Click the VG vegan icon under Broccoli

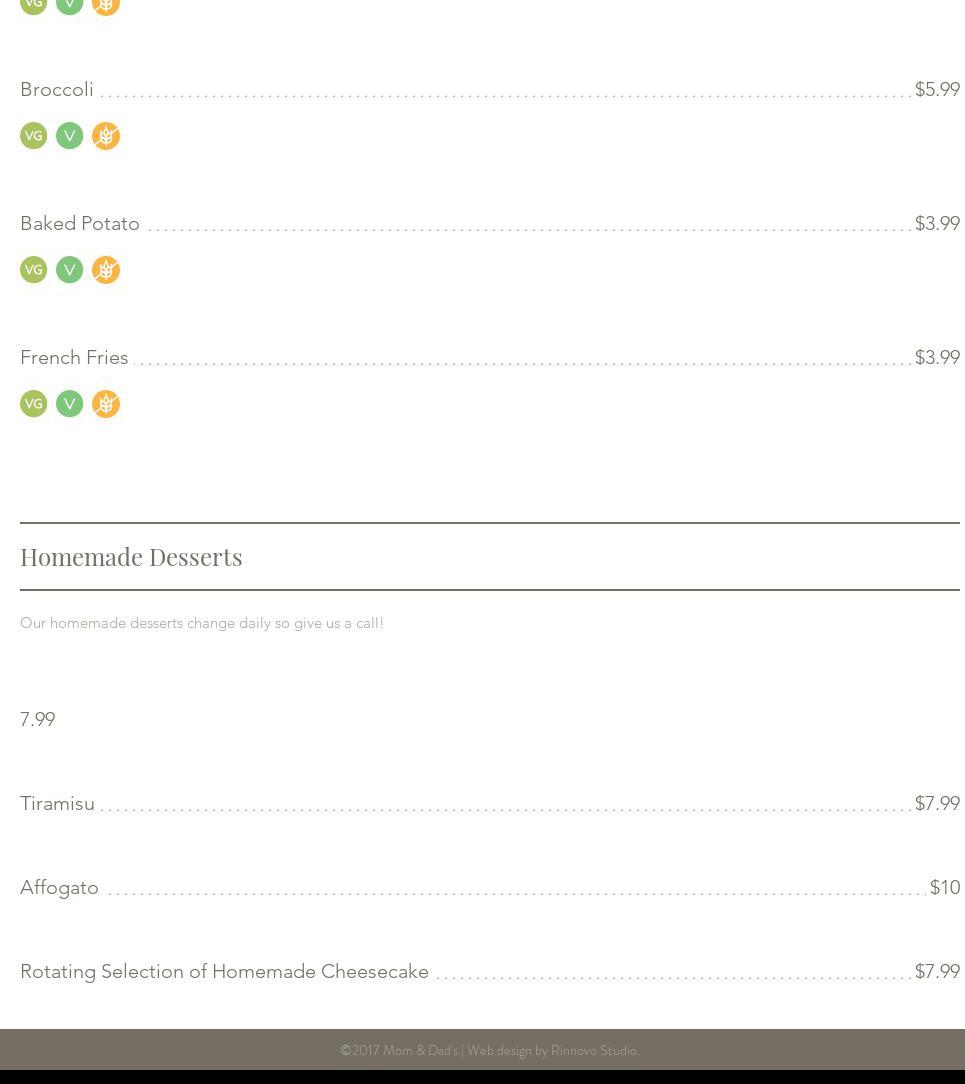(x=33, y=136)
